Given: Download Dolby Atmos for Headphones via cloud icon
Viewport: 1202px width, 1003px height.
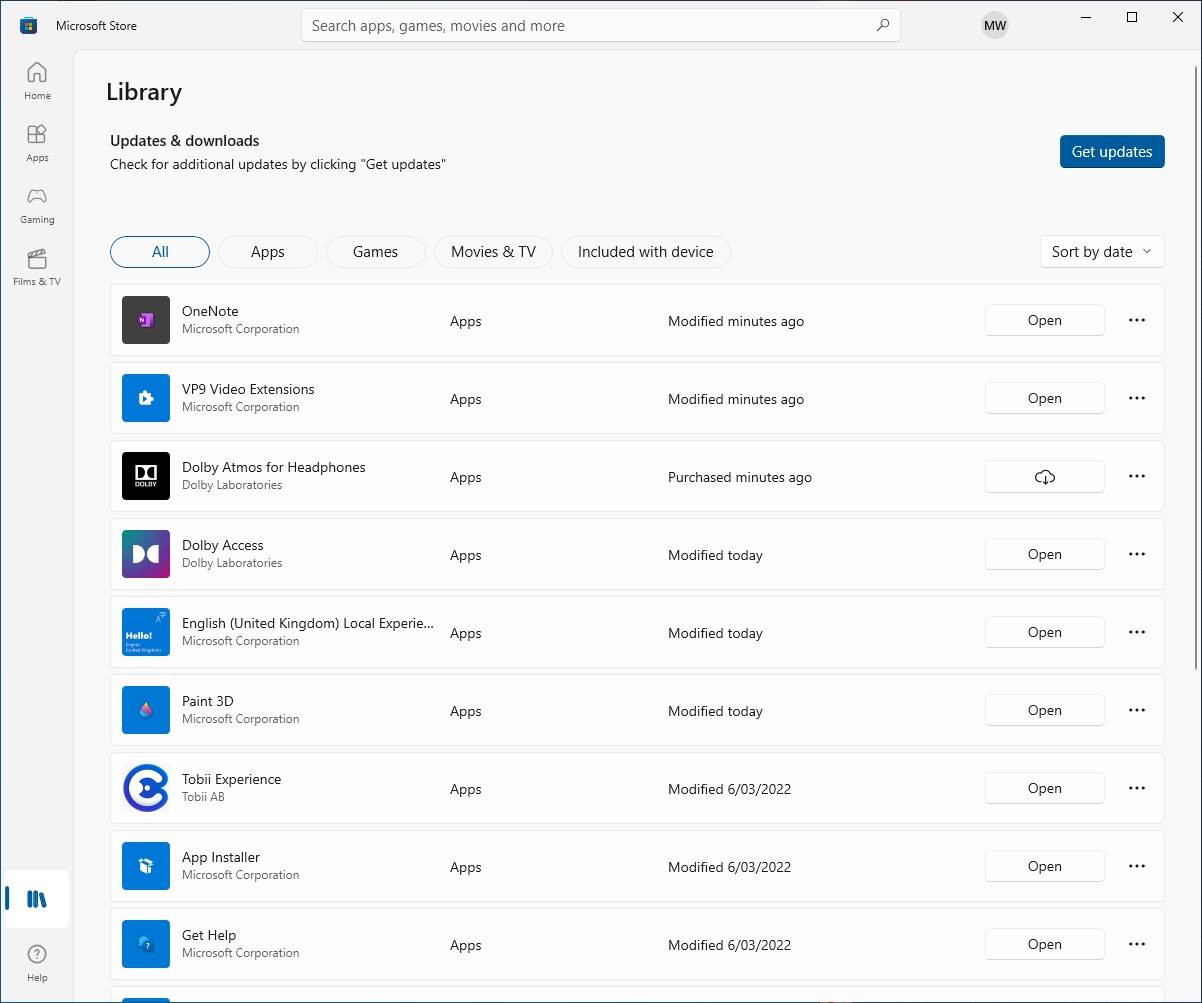Looking at the screenshot, I should 1044,477.
